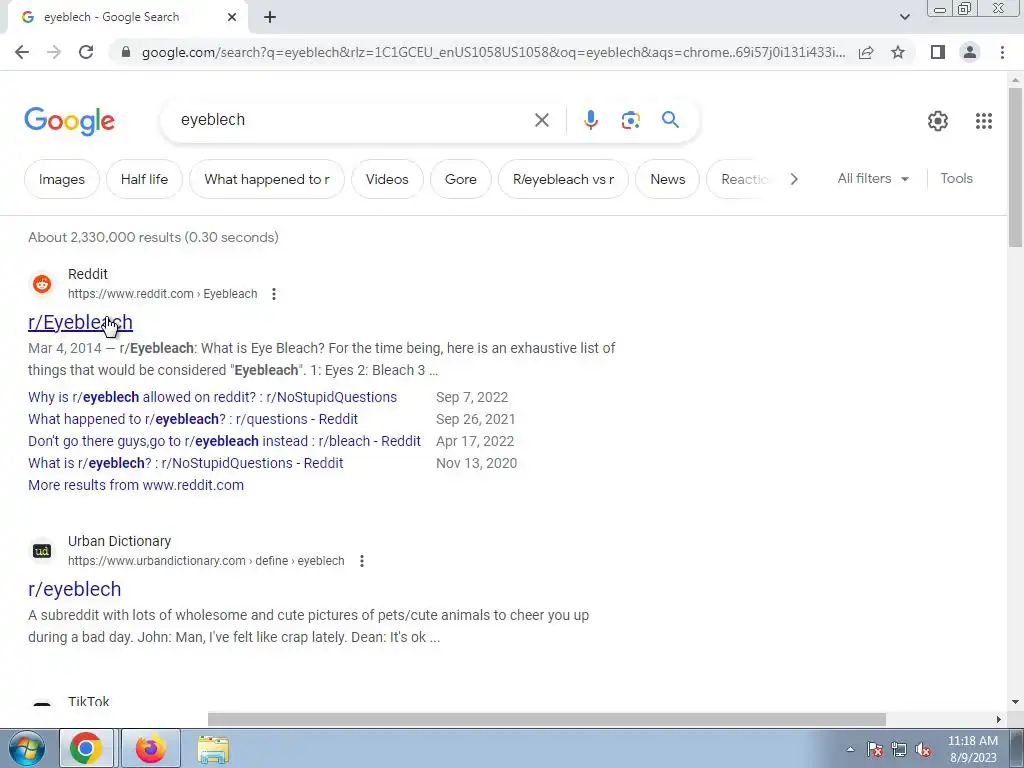Click the Urban Dictionary favicon
This screenshot has width=1024, height=768.
(x=42, y=551)
